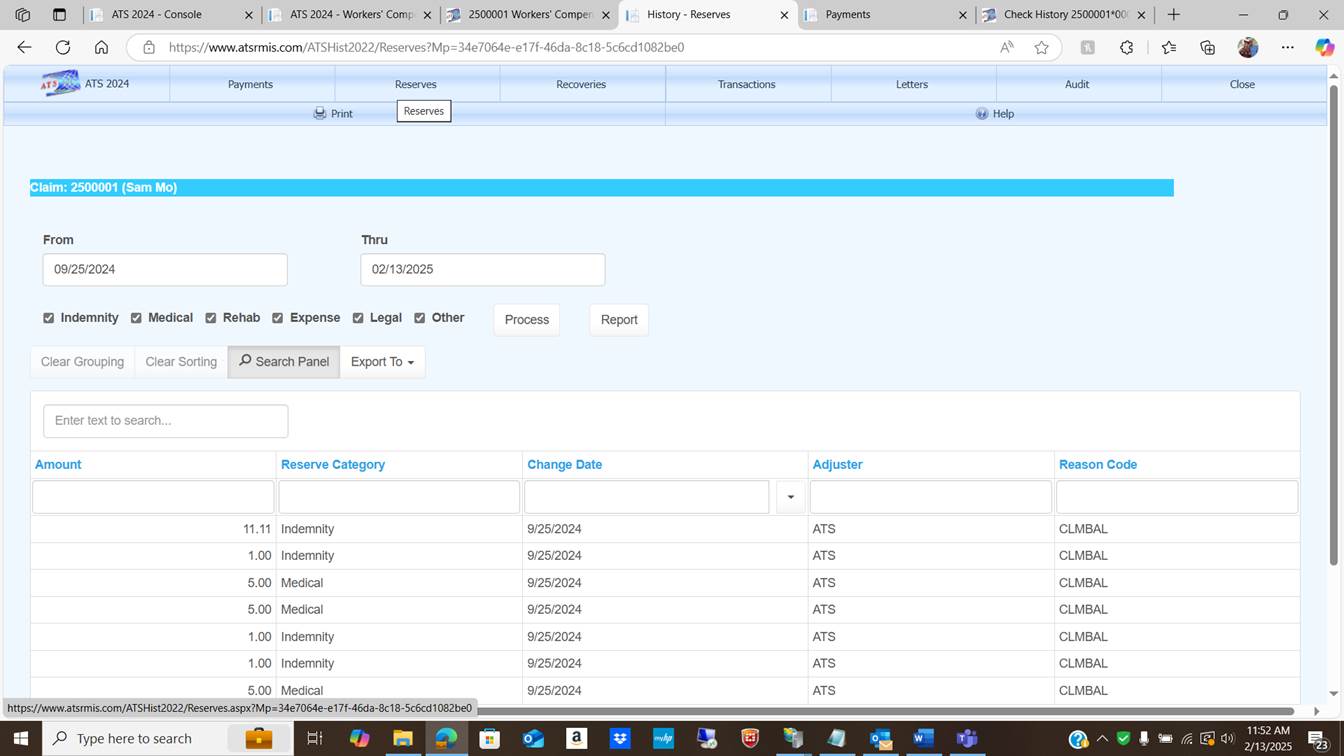Open browser extensions puzzle icon
The width and height of the screenshot is (1344, 756).
point(1127,47)
